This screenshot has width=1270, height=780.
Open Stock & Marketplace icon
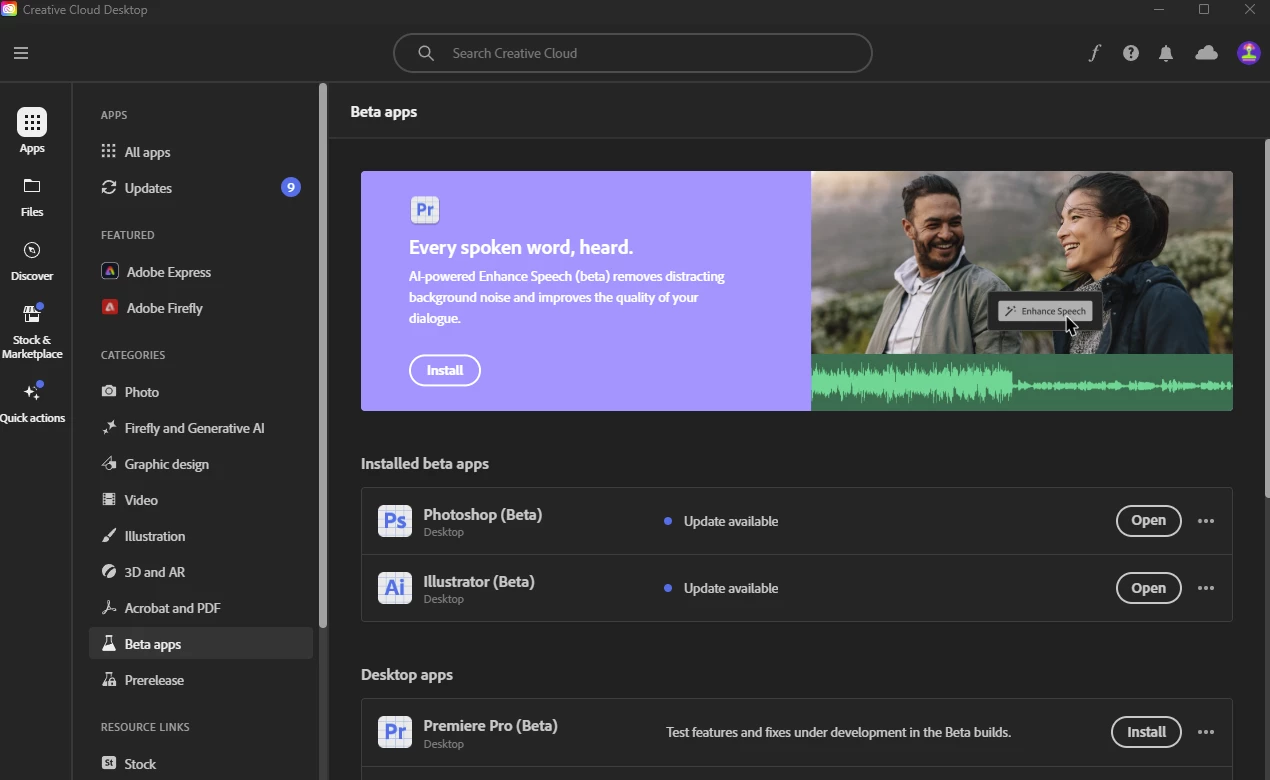click(x=32, y=314)
